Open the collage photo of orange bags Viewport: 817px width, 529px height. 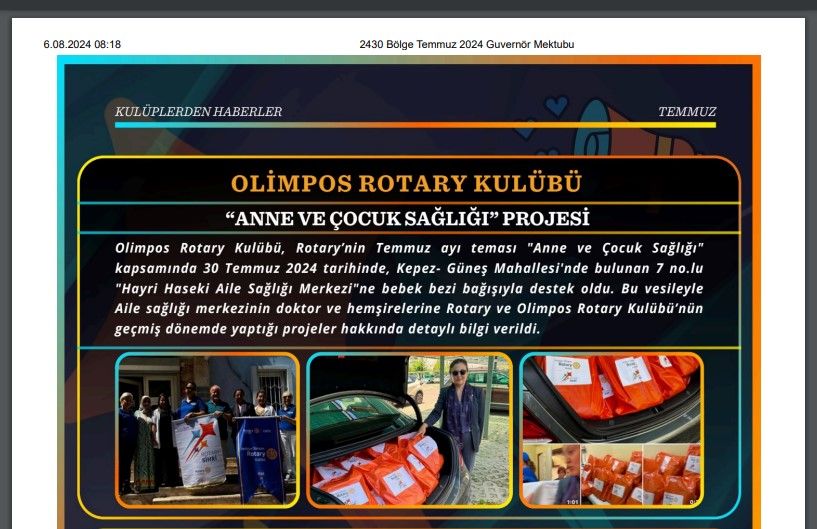tap(612, 430)
